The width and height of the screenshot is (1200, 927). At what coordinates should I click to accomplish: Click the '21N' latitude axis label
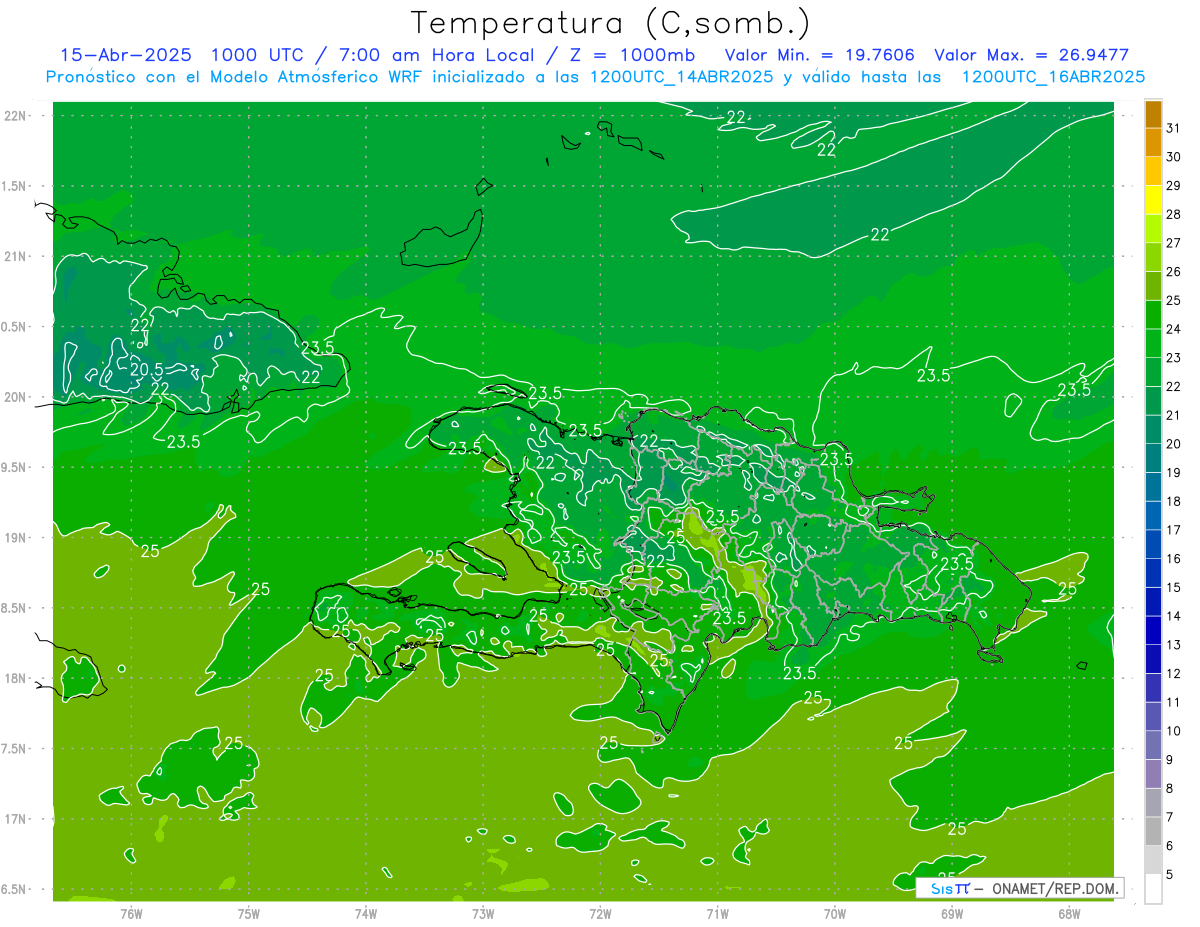click(x=15, y=257)
